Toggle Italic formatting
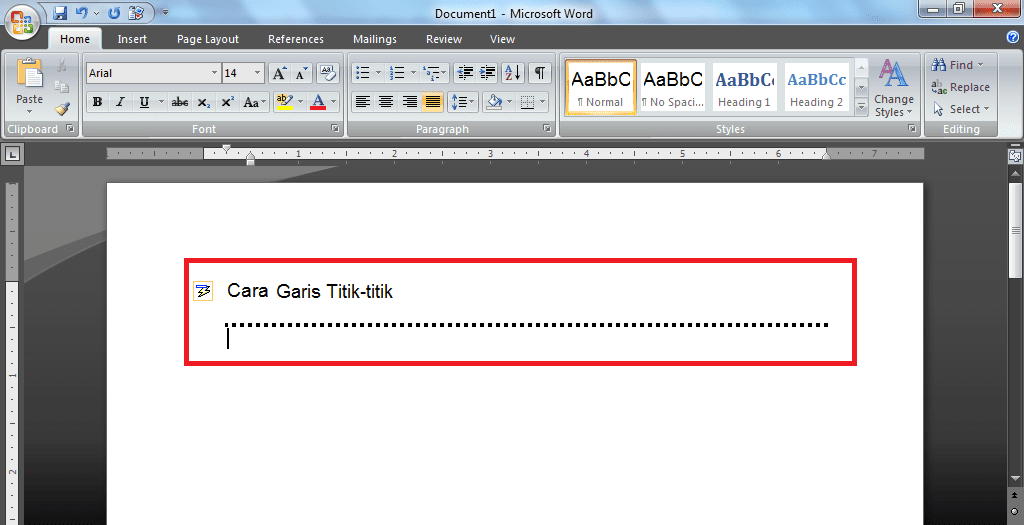 point(120,102)
